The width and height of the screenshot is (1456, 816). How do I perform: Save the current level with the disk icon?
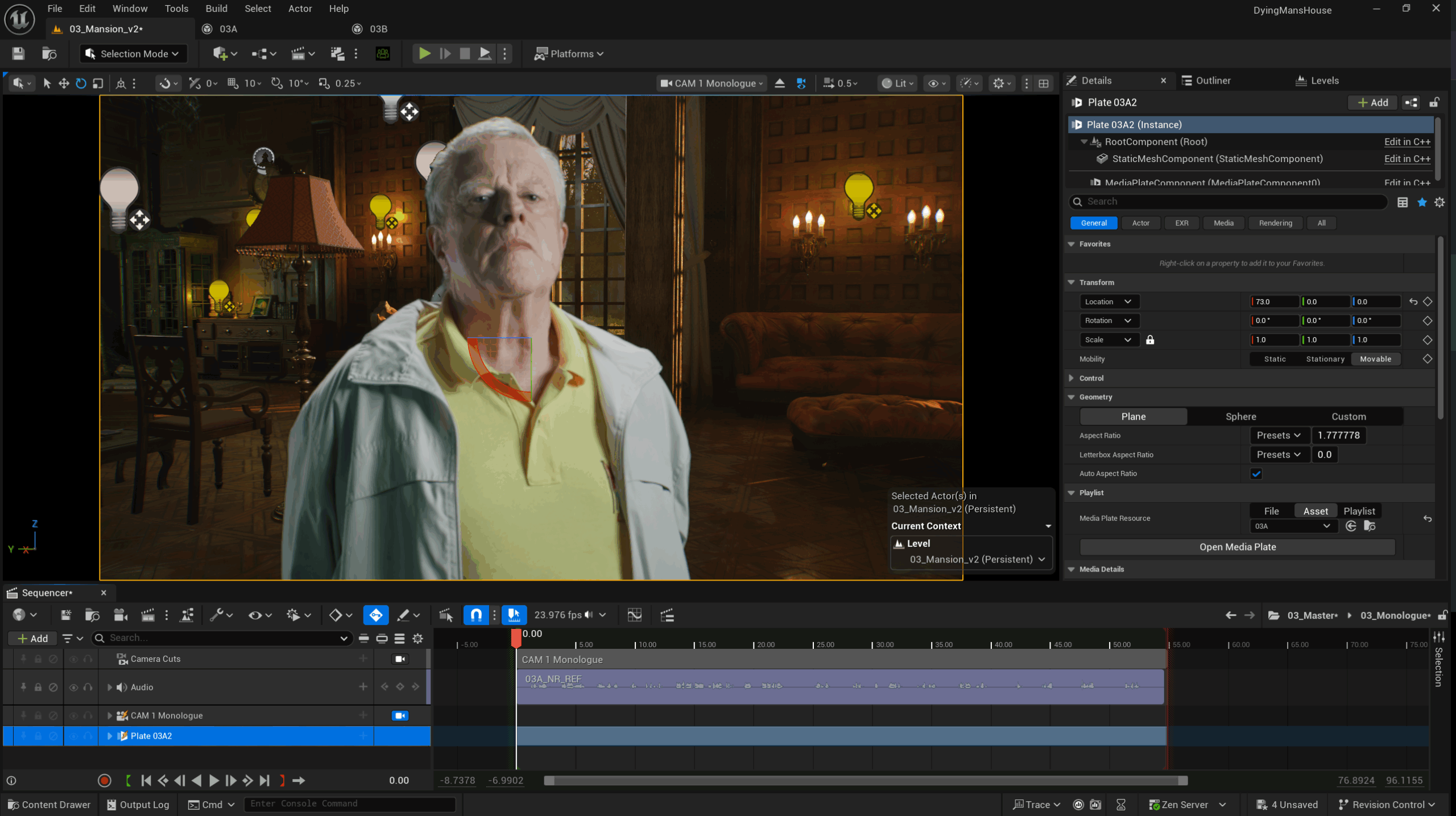[18, 53]
